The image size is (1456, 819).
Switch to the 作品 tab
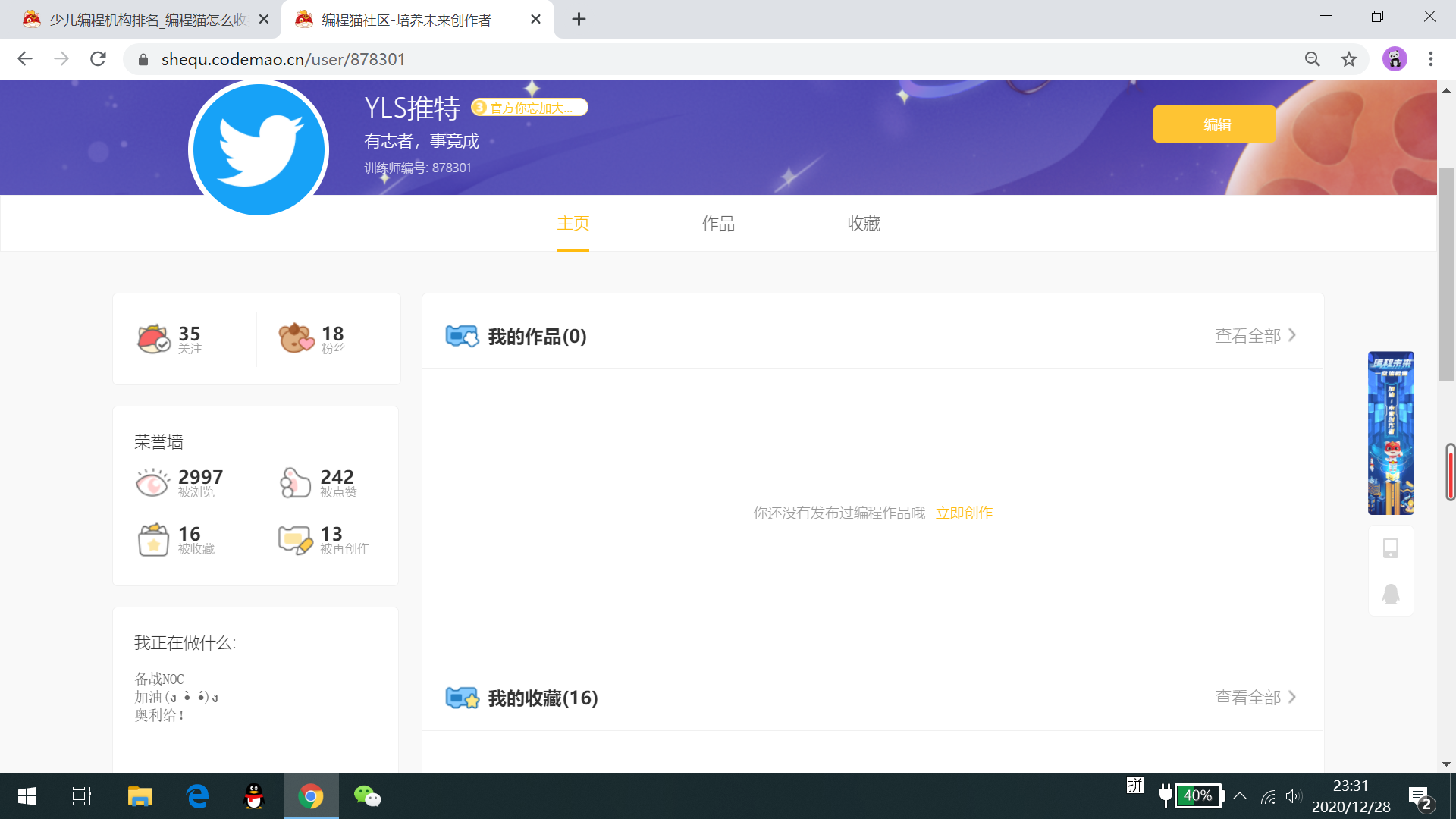pyautogui.click(x=718, y=224)
